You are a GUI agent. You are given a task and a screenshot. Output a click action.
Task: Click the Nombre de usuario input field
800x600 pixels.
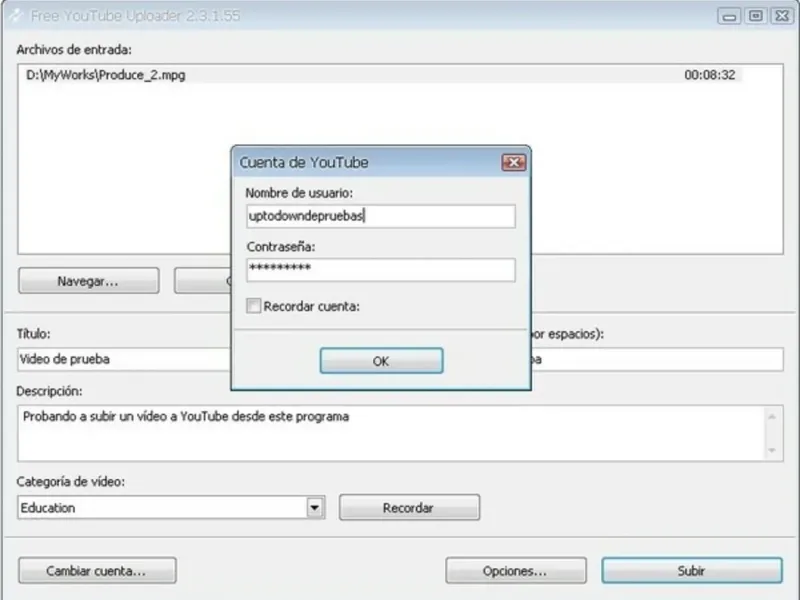(x=381, y=216)
